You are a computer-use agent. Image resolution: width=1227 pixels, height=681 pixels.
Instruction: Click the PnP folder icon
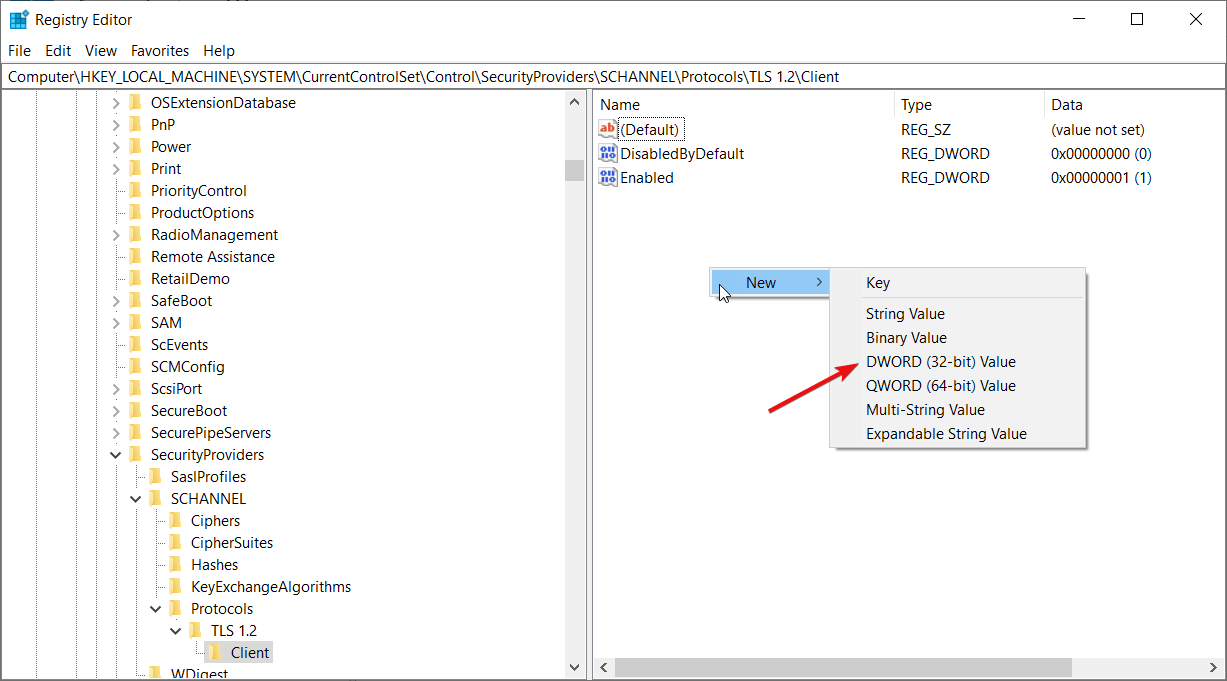[136, 124]
